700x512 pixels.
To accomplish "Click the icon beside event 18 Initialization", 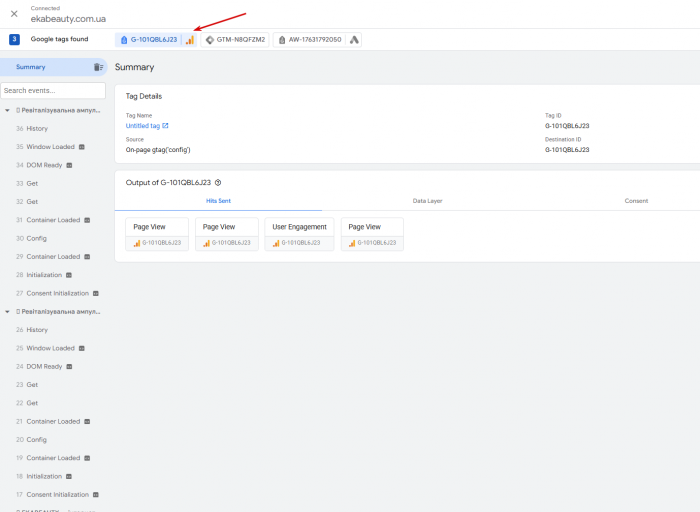I will pyautogui.click(x=69, y=476).
